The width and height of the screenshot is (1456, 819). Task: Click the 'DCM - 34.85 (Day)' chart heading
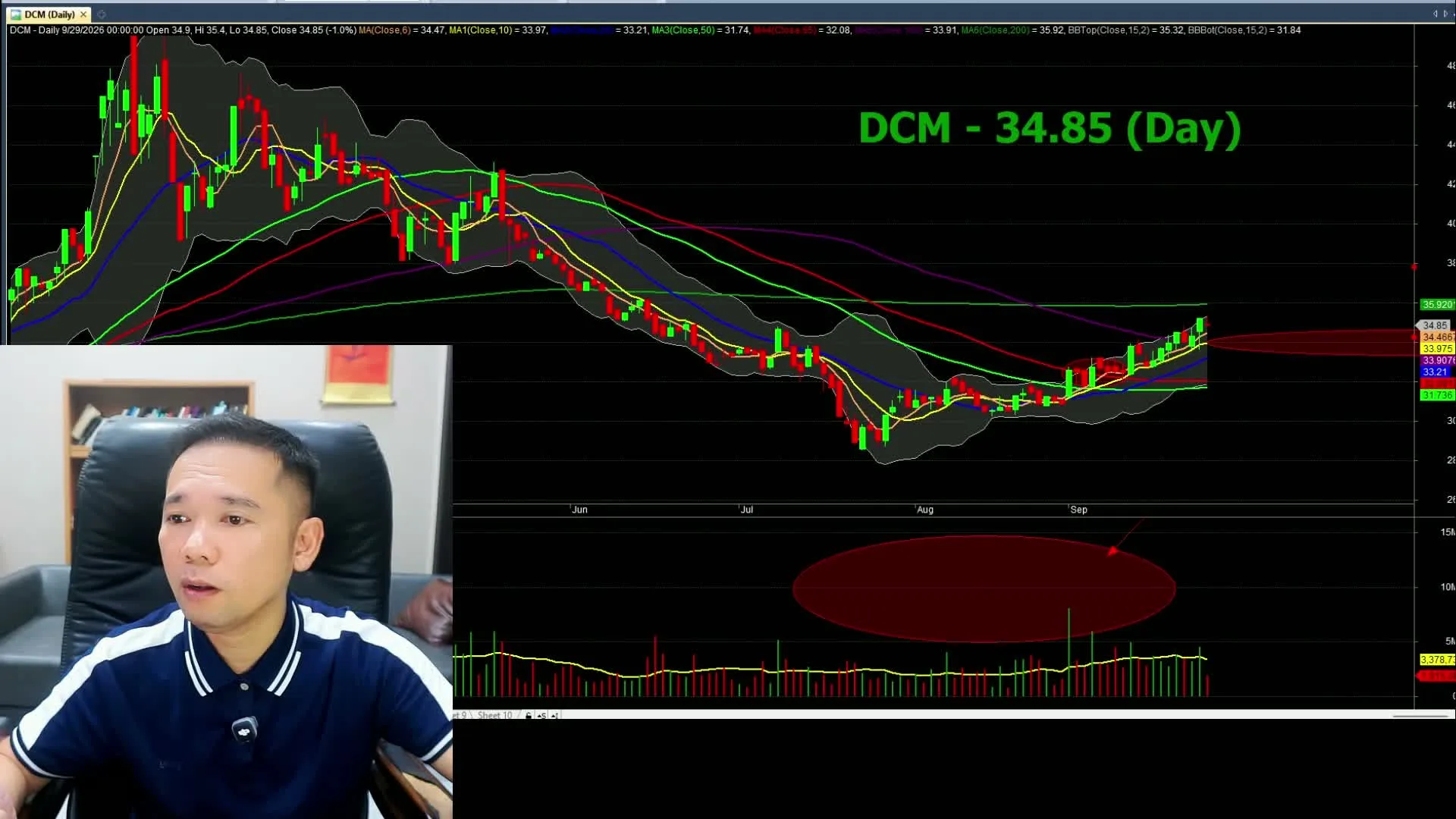point(1050,128)
